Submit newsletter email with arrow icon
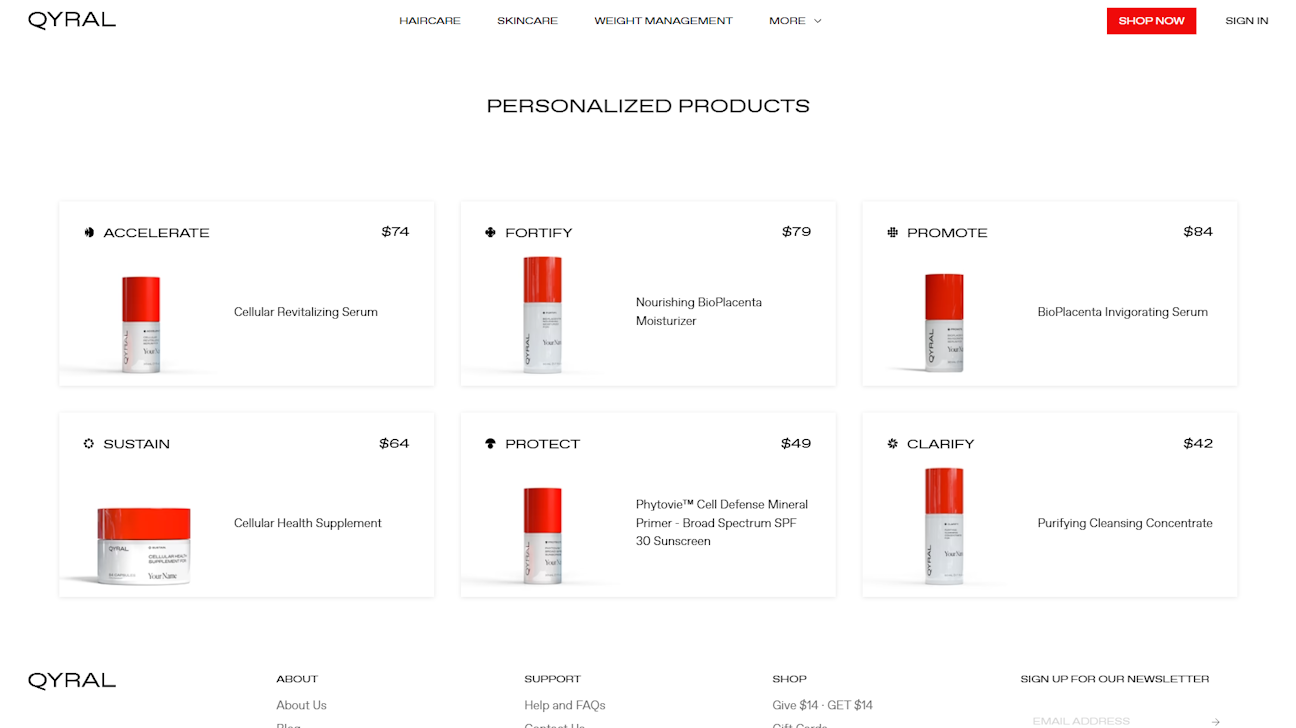1296x728 pixels. pyautogui.click(x=1215, y=721)
